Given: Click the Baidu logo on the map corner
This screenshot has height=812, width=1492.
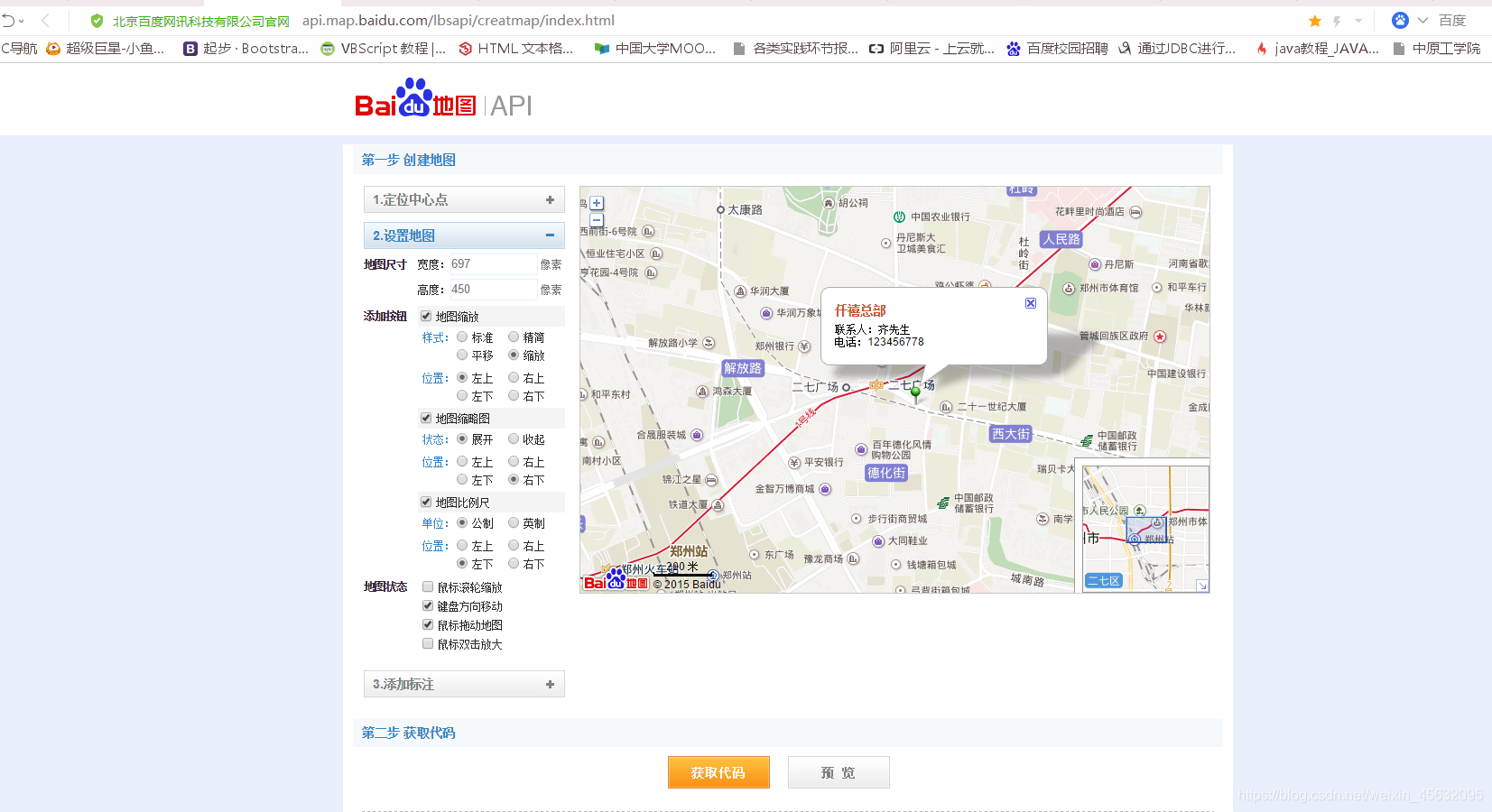Looking at the screenshot, I should point(616,580).
